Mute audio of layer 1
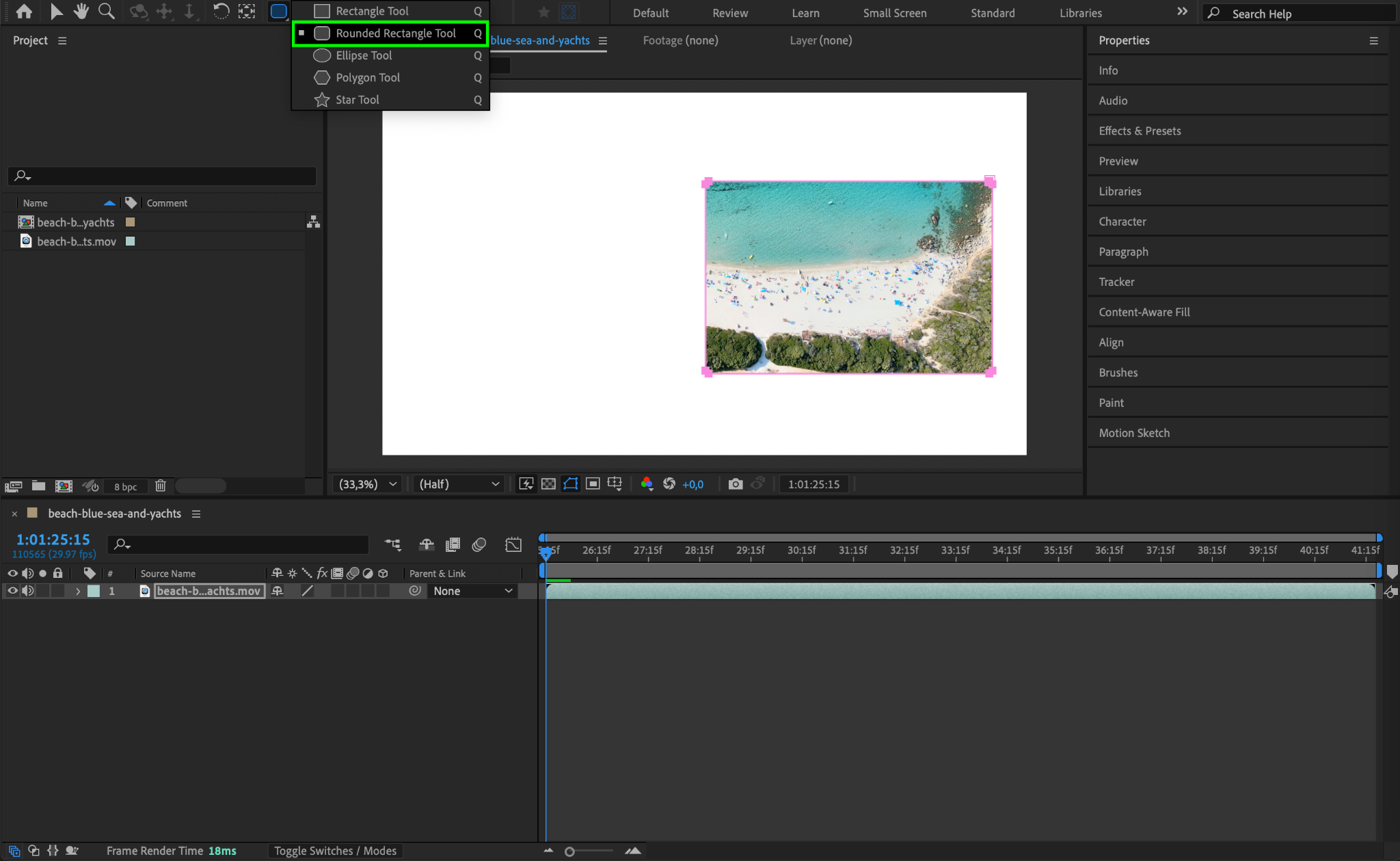Viewport: 1400px width, 861px height. (27, 591)
